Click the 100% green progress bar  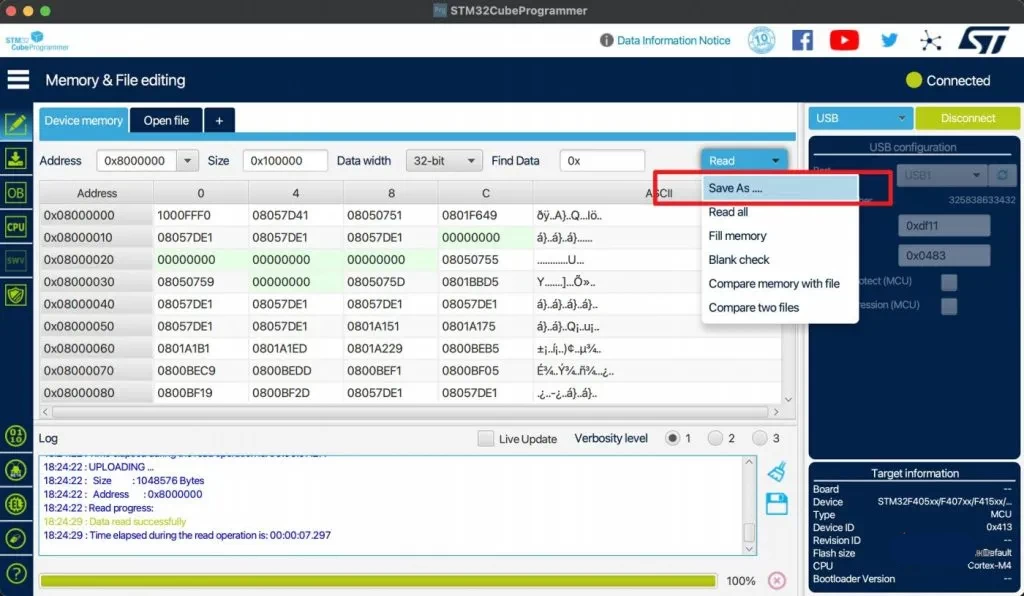[377, 580]
